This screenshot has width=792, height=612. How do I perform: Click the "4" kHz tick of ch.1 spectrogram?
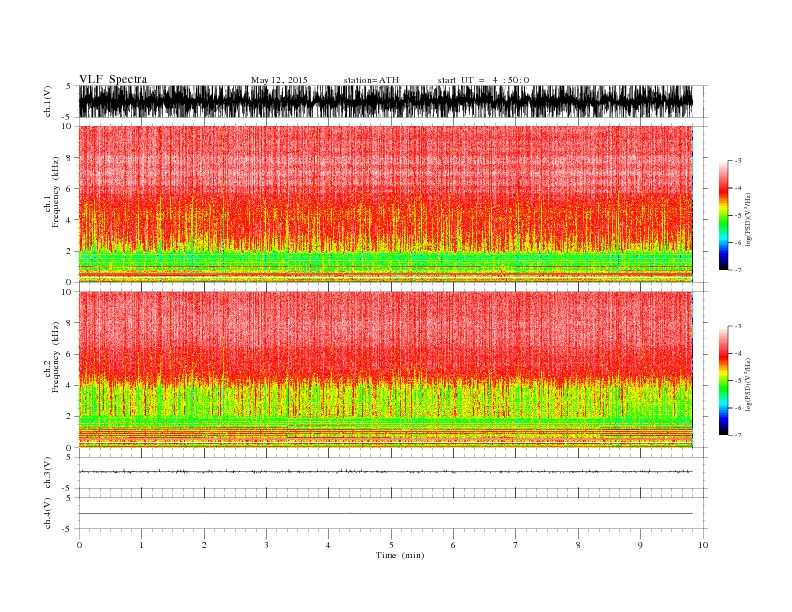point(70,220)
